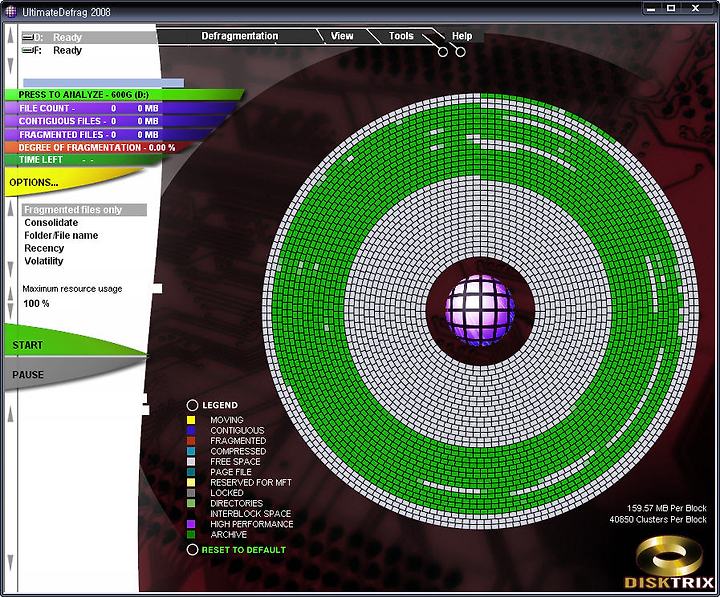The height and width of the screenshot is (597, 720).
Task: Open the Tools menu
Action: coord(401,36)
